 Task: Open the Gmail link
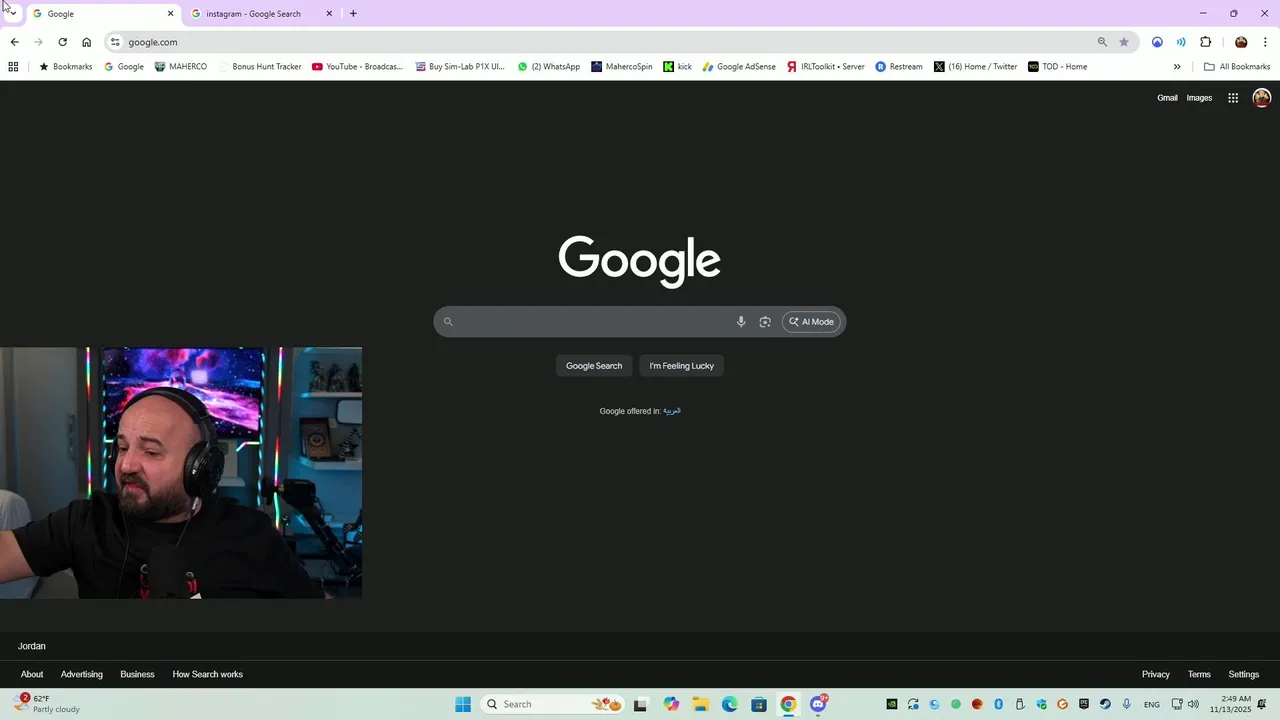1167,98
